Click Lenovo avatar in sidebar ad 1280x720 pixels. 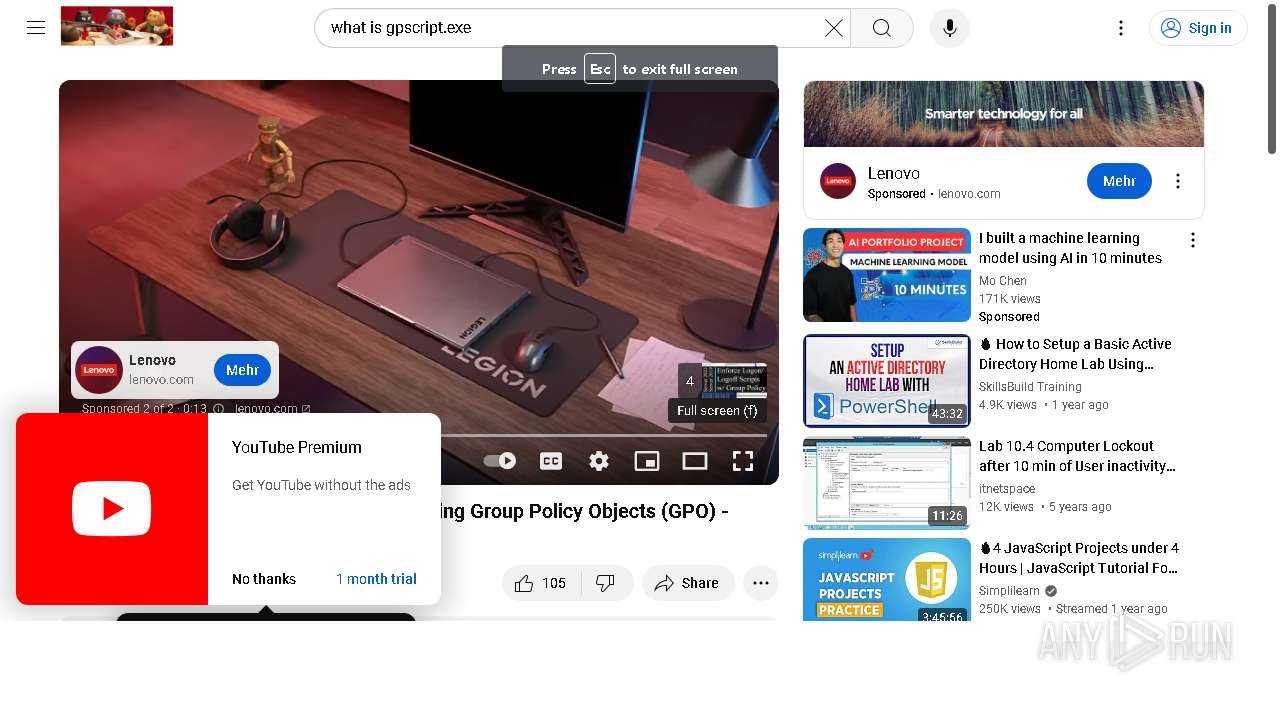[838, 181]
